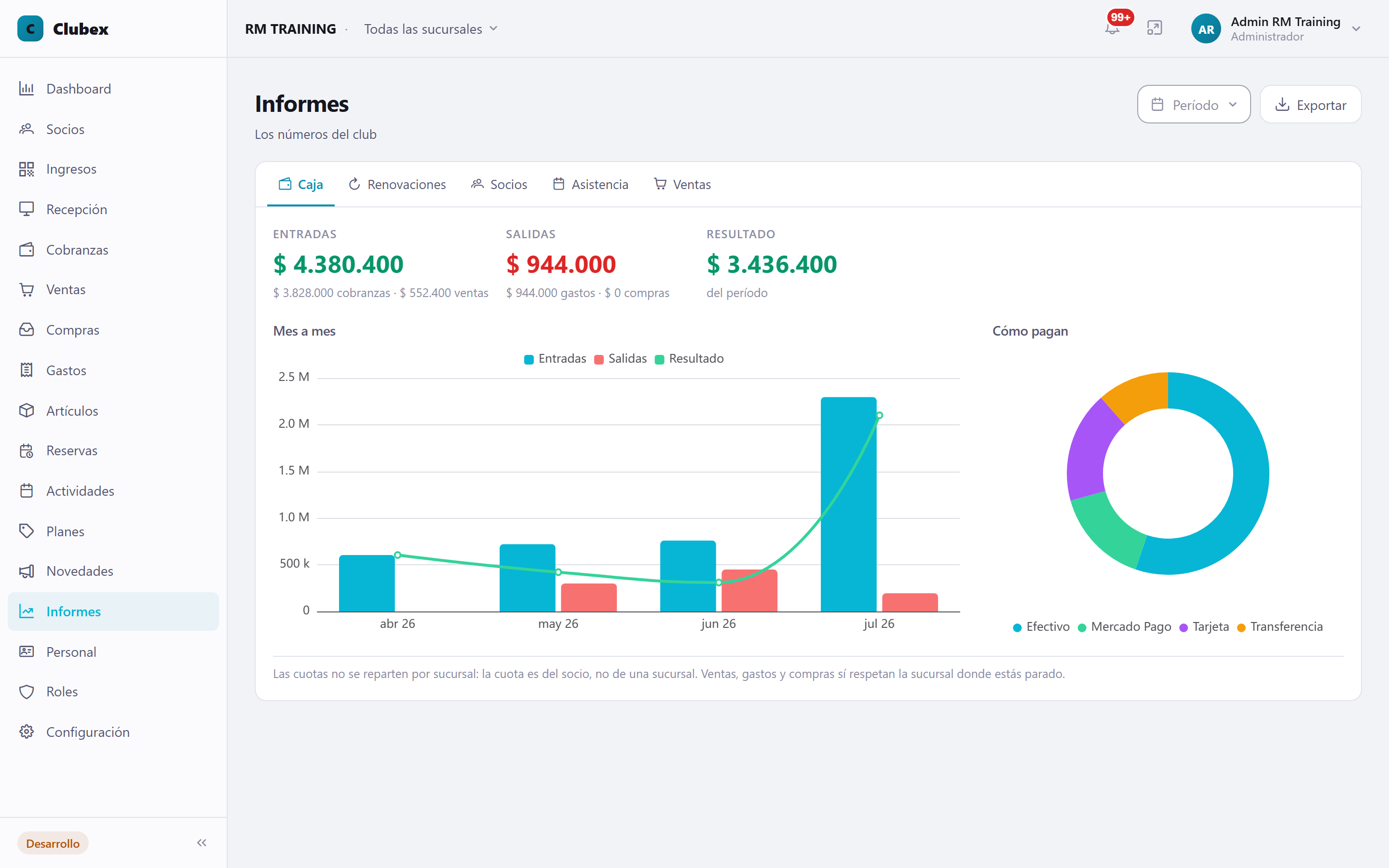The width and height of the screenshot is (1389, 868).
Task: Click the Salidas total "$ 944.000"
Action: (561, 264)
